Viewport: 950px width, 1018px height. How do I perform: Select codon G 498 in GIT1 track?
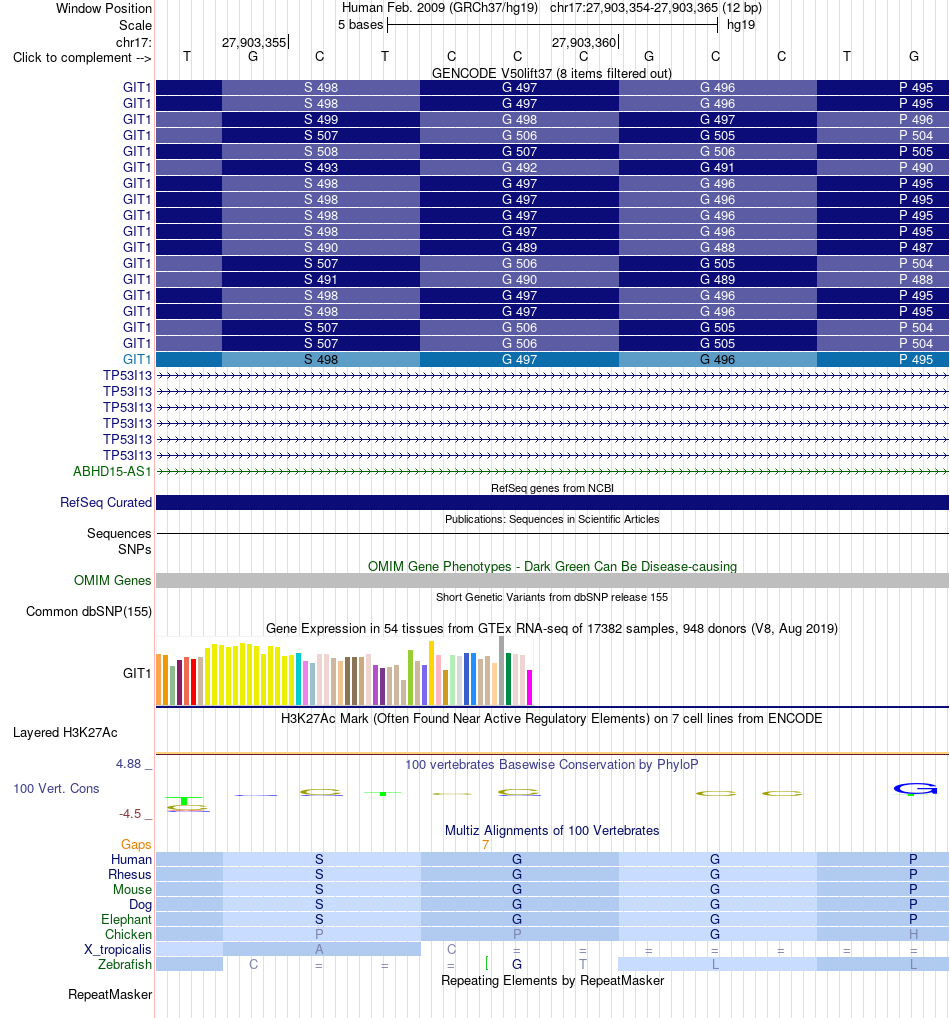(x=519, y=119)
